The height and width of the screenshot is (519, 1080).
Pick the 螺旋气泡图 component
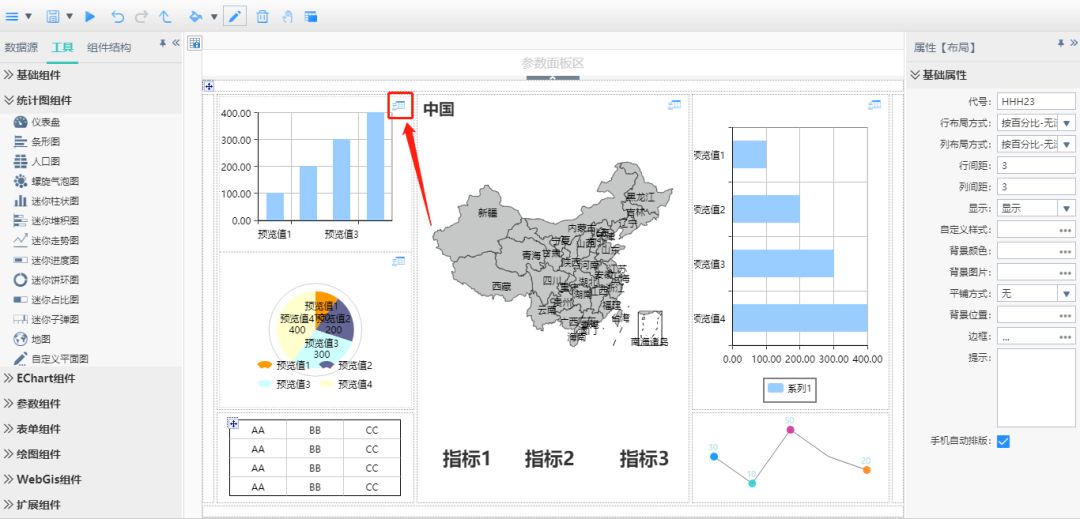(54, 181)
